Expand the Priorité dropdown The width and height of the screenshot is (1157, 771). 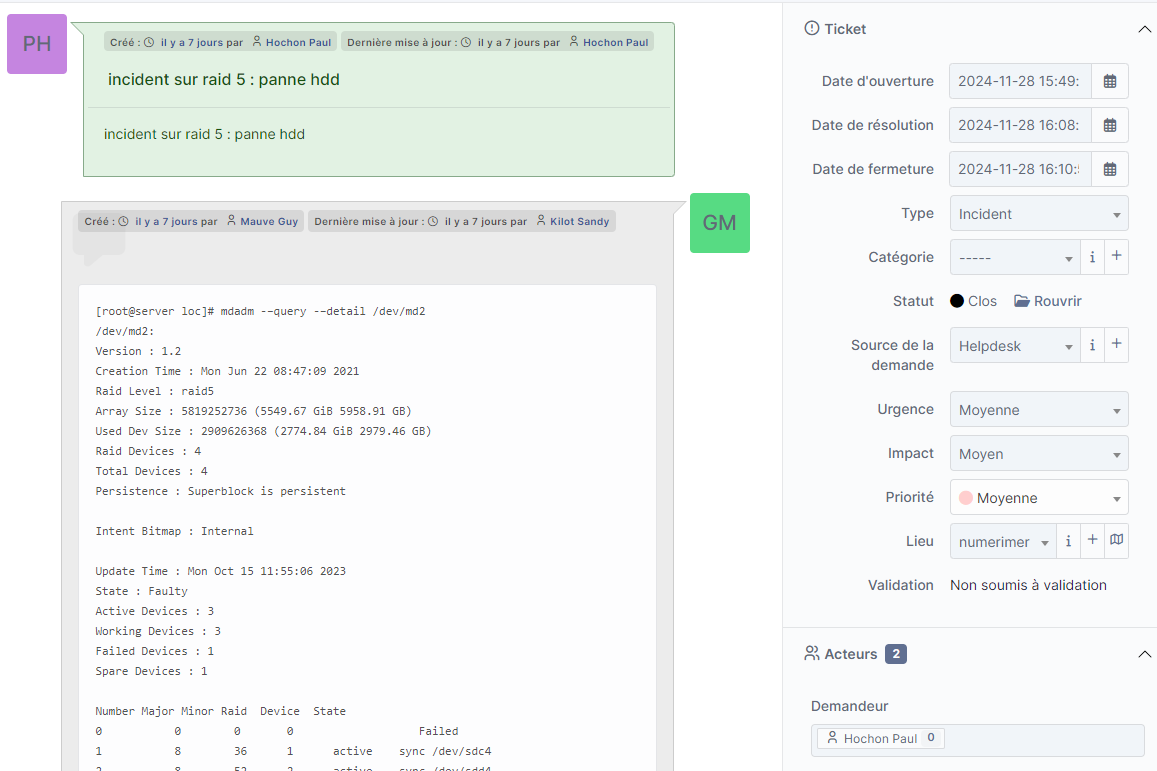click(1038, 498)
